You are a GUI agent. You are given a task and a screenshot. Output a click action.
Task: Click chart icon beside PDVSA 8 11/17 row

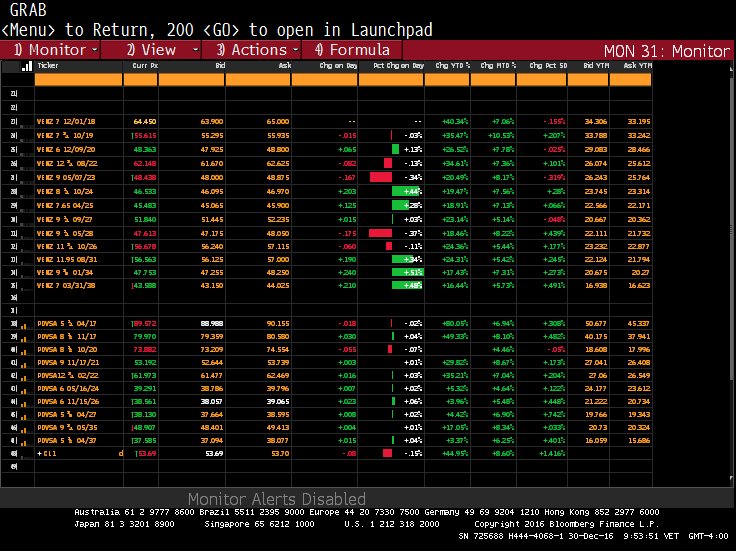24,337
